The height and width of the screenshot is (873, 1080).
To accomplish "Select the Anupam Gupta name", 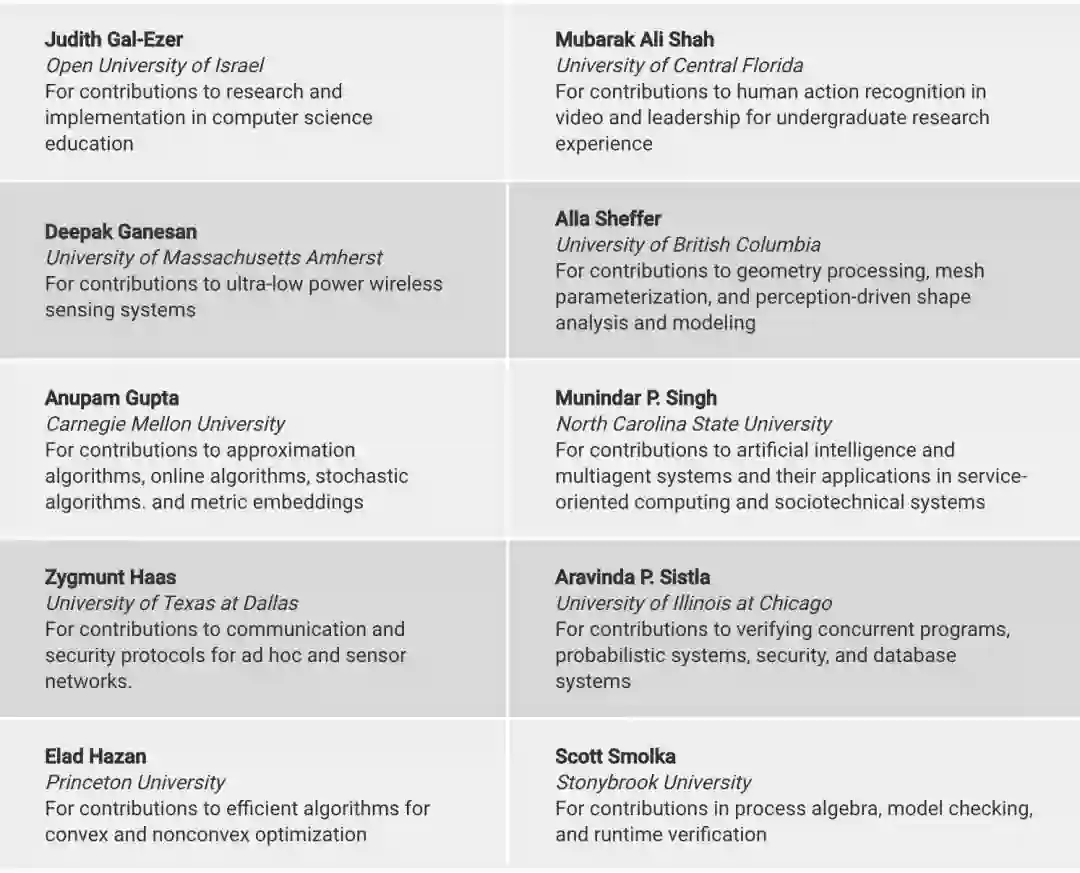I will pyautogui.click(x=112, y=397).
